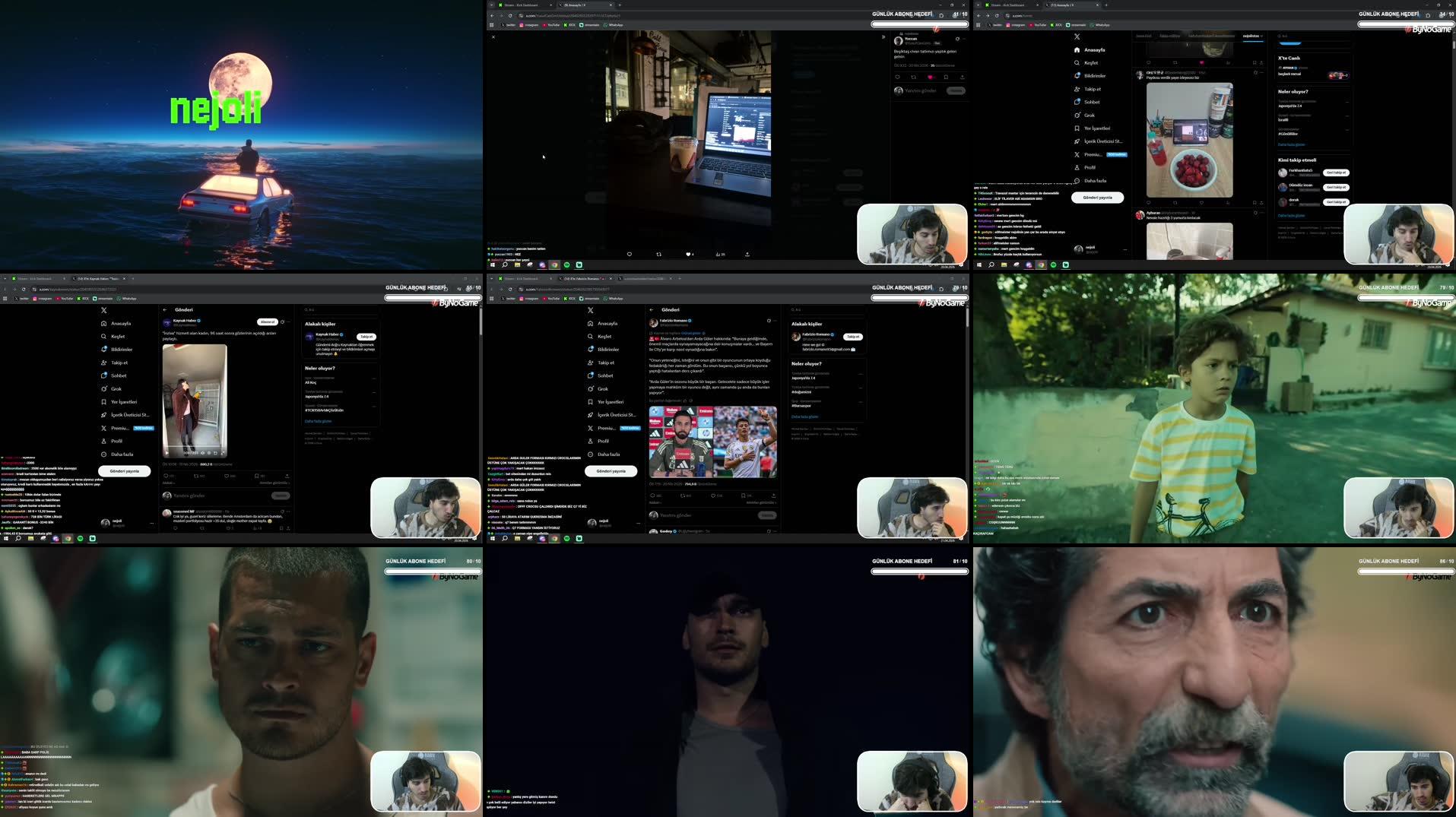Open the Spotify taskbar icon in the strawberry feed frame
This screenshot has height=817, width=1456.
click(1053, 264)
